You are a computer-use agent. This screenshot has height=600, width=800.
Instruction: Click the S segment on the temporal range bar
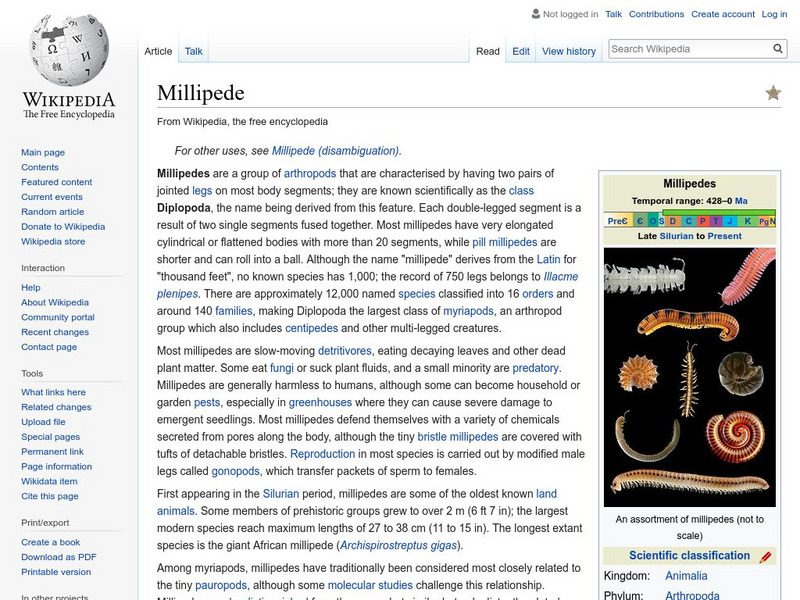pos(661,220)
